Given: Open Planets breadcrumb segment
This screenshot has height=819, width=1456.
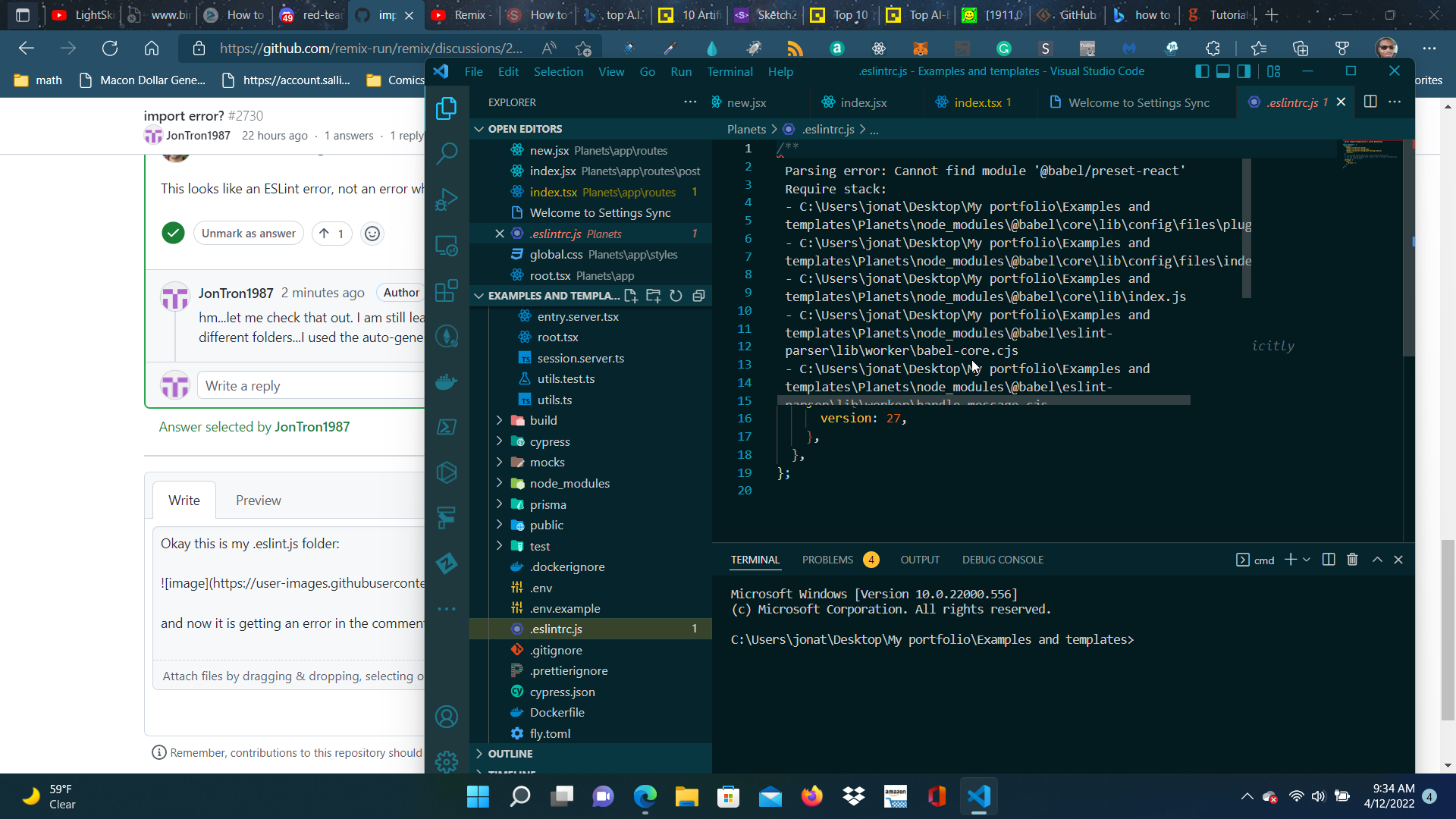Looking at the screenshot, I should (746, 130).
